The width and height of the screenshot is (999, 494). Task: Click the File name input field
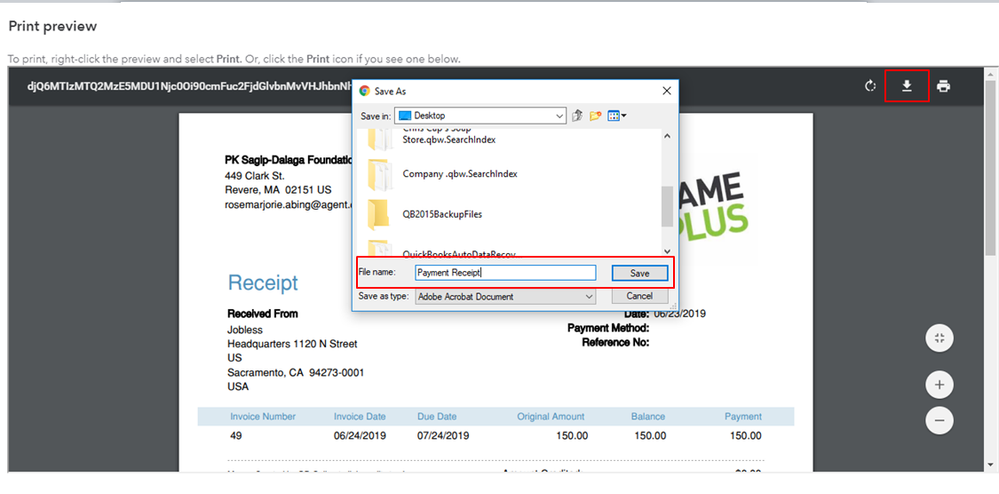click(505, 273)
